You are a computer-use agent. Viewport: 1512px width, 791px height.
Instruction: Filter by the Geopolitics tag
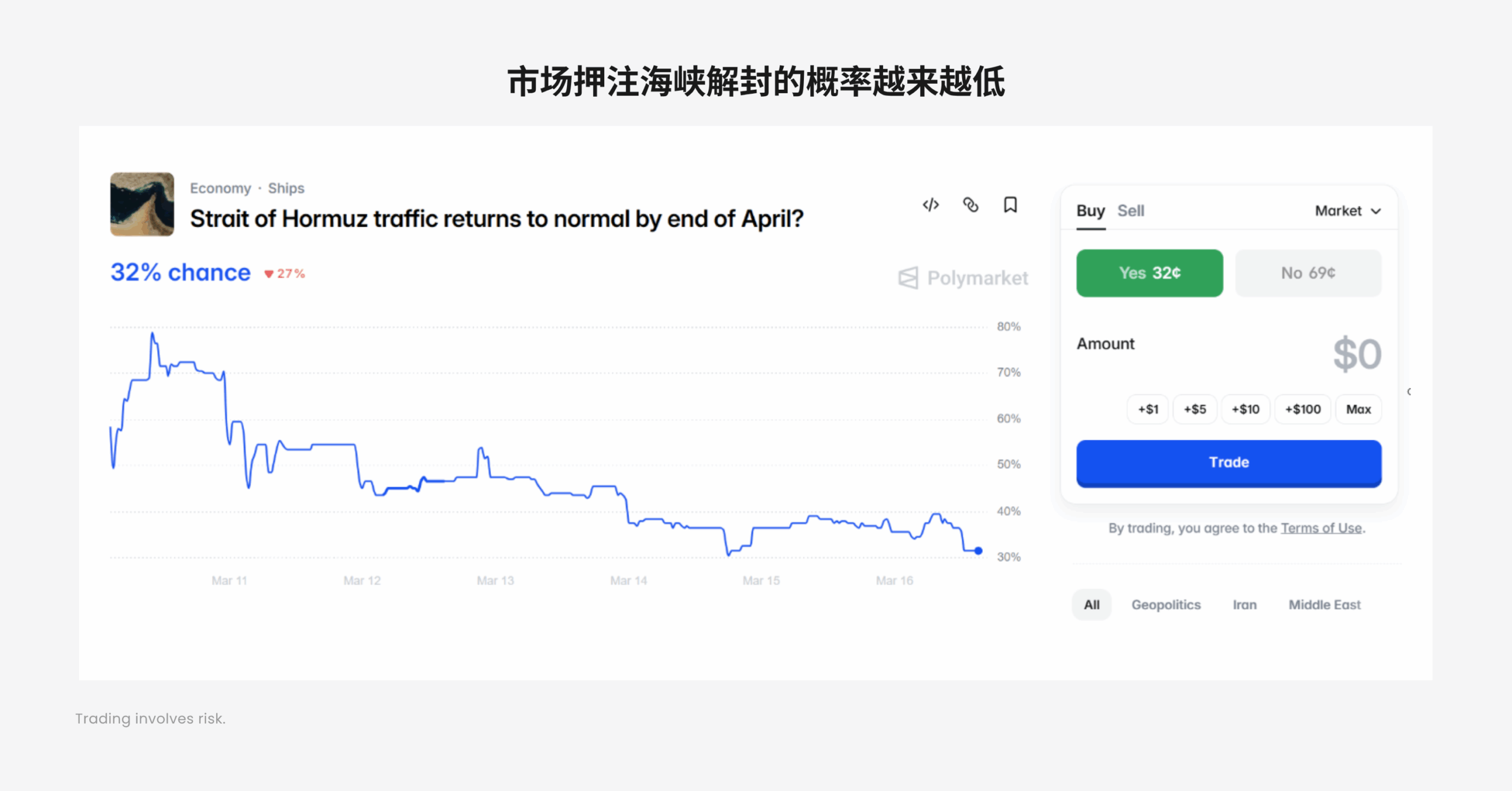(1166, 604)
